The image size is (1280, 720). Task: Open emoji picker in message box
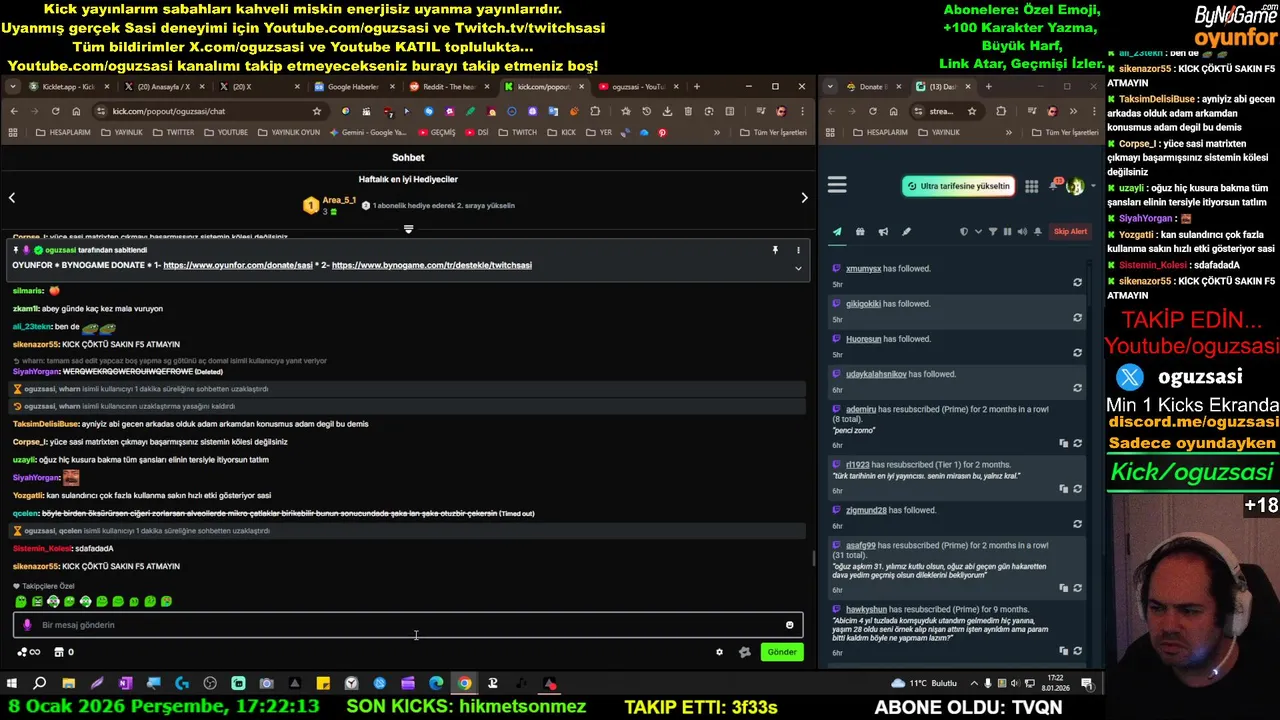pos(789,625)
